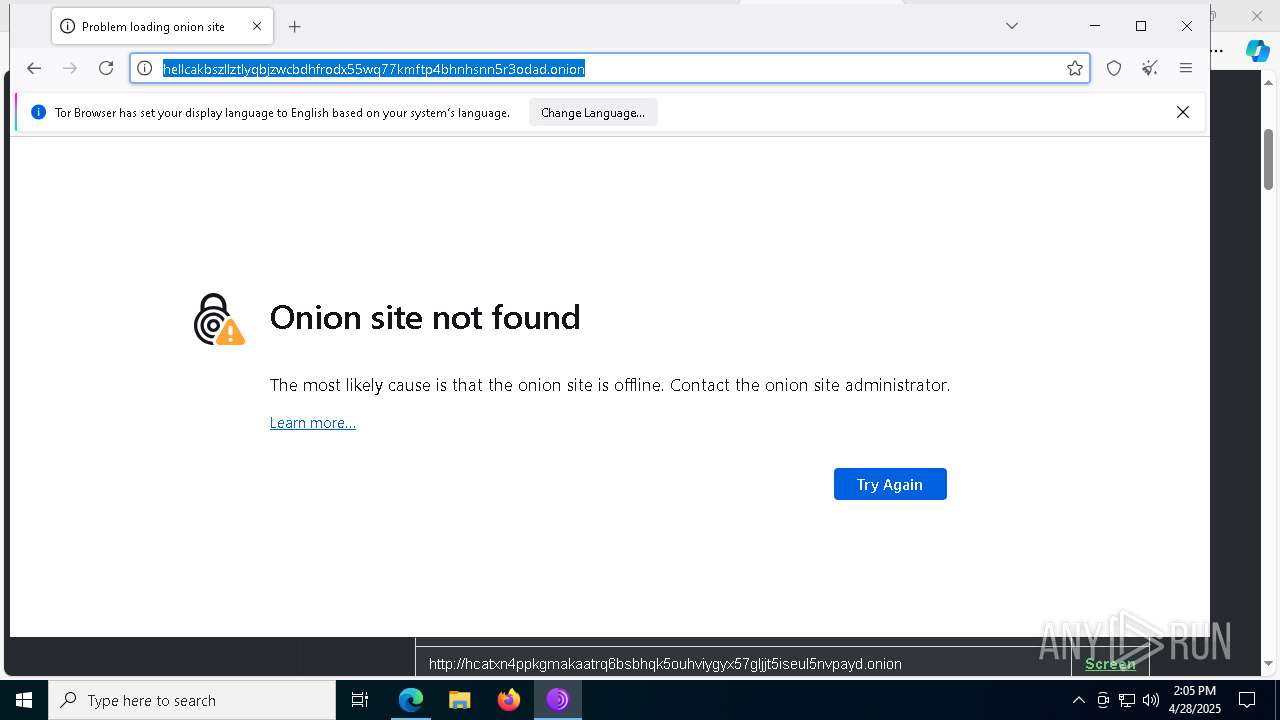
Task: Launch Microsoft Edge from the taskbar
Action: point(411,700)
